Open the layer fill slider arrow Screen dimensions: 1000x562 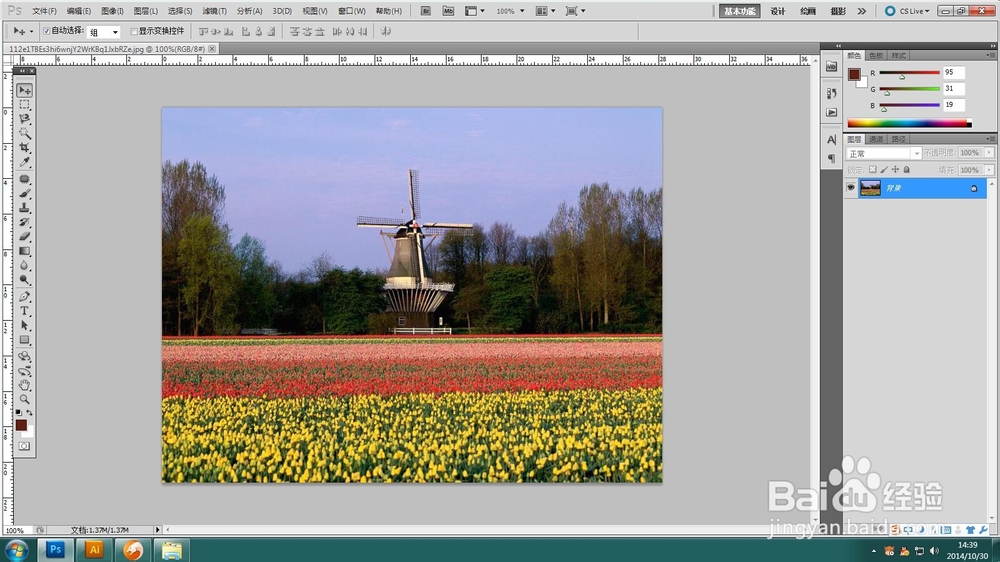tap(989, 170)
